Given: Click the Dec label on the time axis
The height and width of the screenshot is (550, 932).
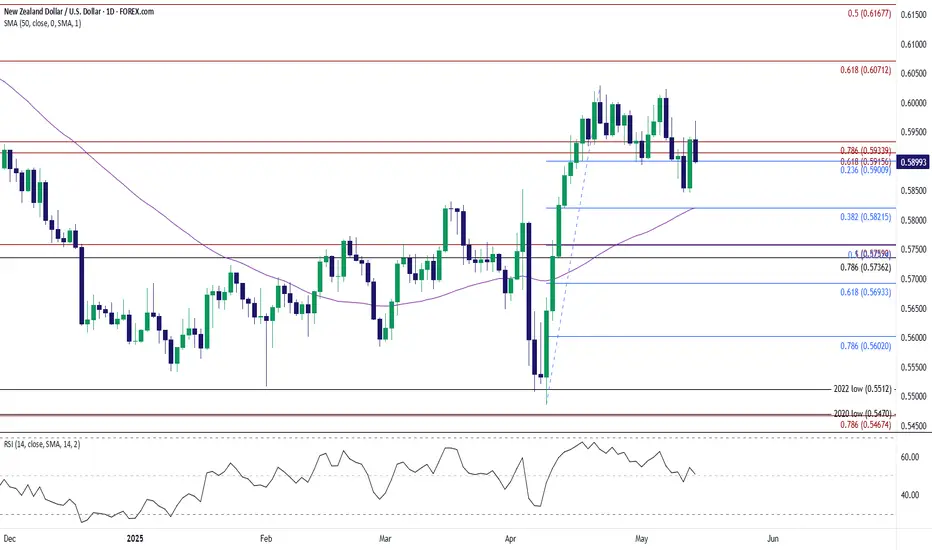Looking at the screenshot, I should pos(10,539).
